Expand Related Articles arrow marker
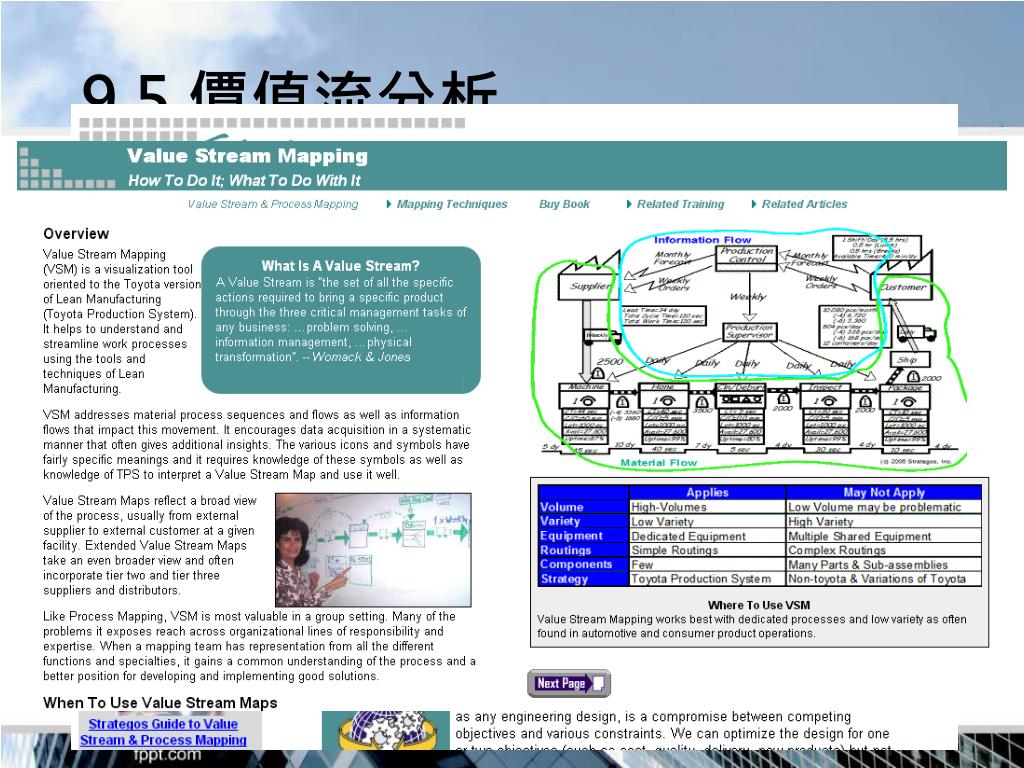Screen dimensions: 1024x768 point(754,204)
